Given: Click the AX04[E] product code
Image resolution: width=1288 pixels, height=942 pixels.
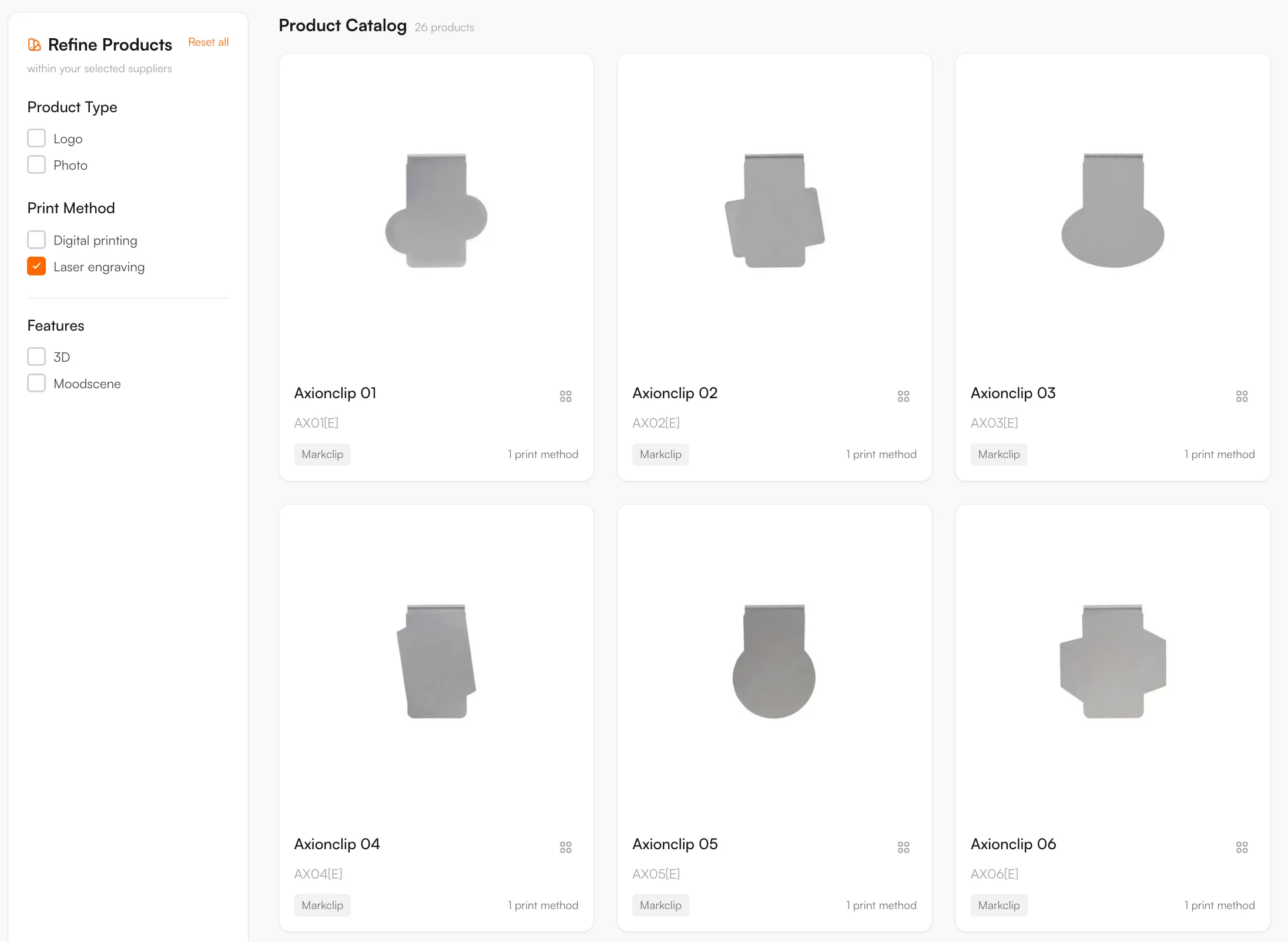Looking at the screenshot, I should 318,874.
